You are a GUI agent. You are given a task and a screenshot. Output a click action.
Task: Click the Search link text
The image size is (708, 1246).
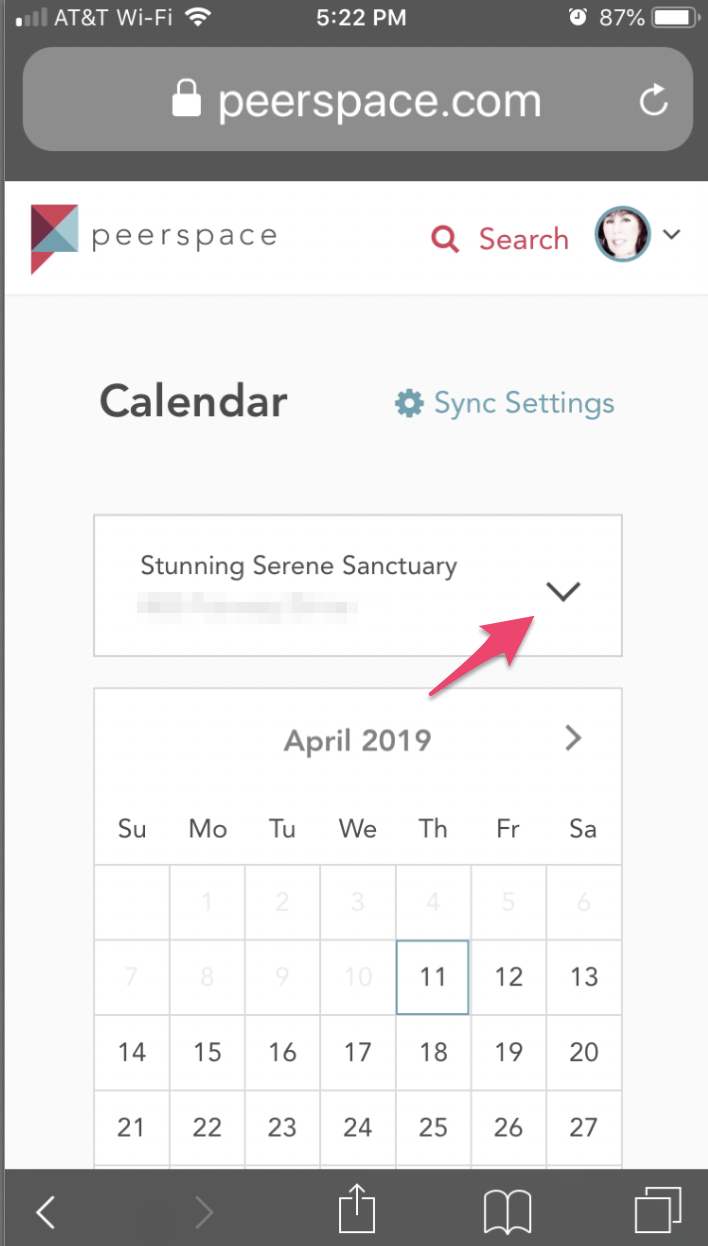click(x=523, y=239)
